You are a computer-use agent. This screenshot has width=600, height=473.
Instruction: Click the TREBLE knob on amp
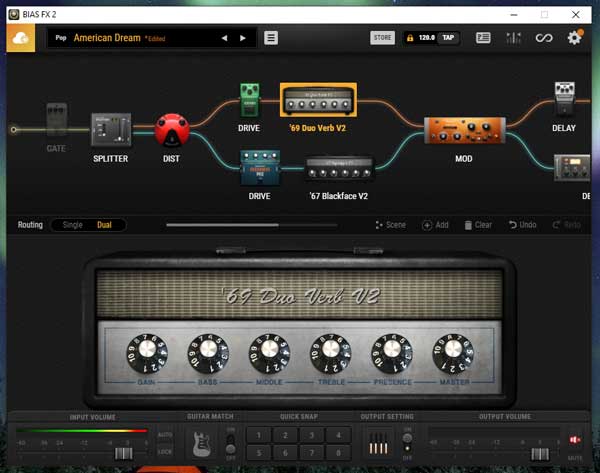(331, 353)
